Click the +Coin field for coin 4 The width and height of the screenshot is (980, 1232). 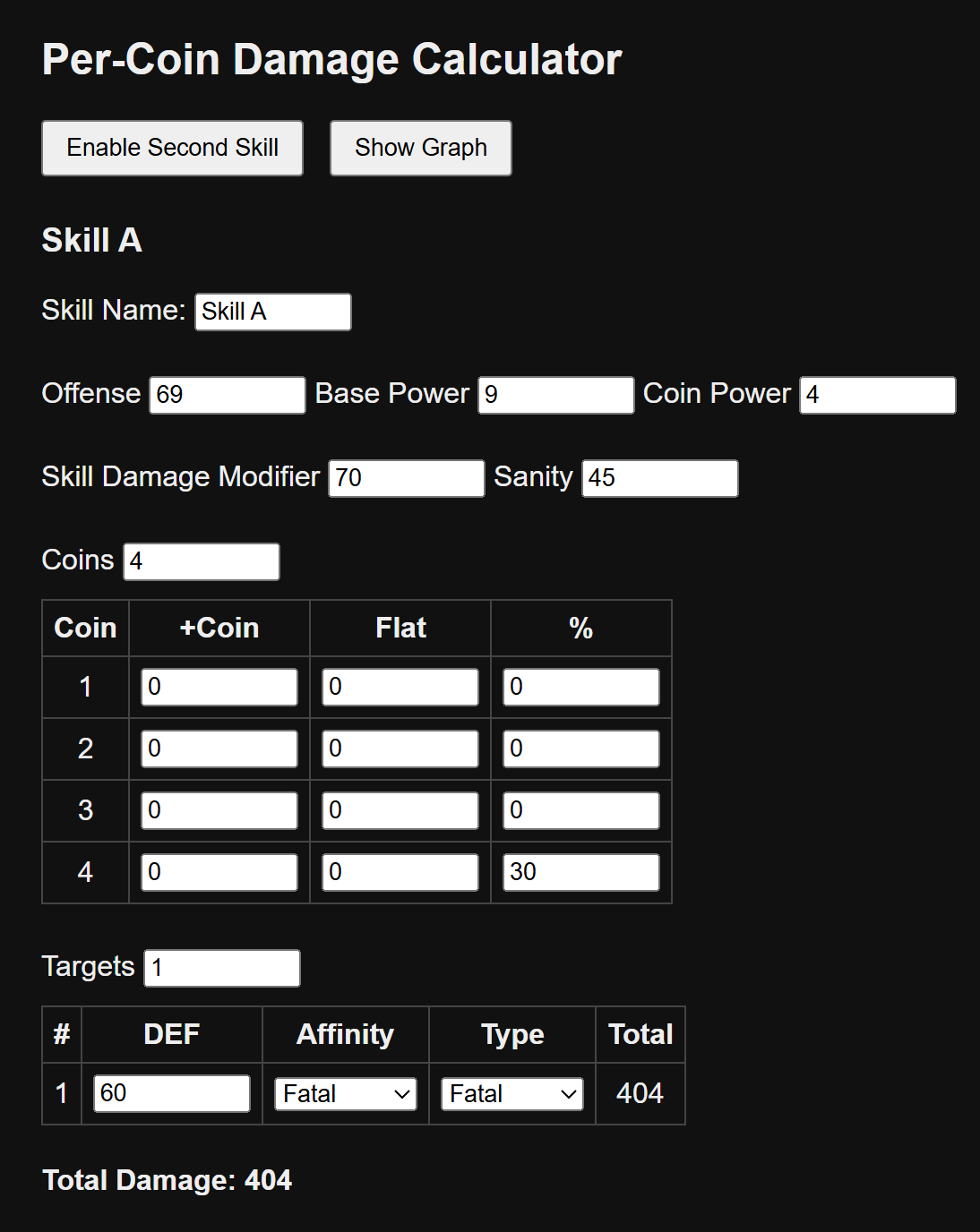point(219,872)
